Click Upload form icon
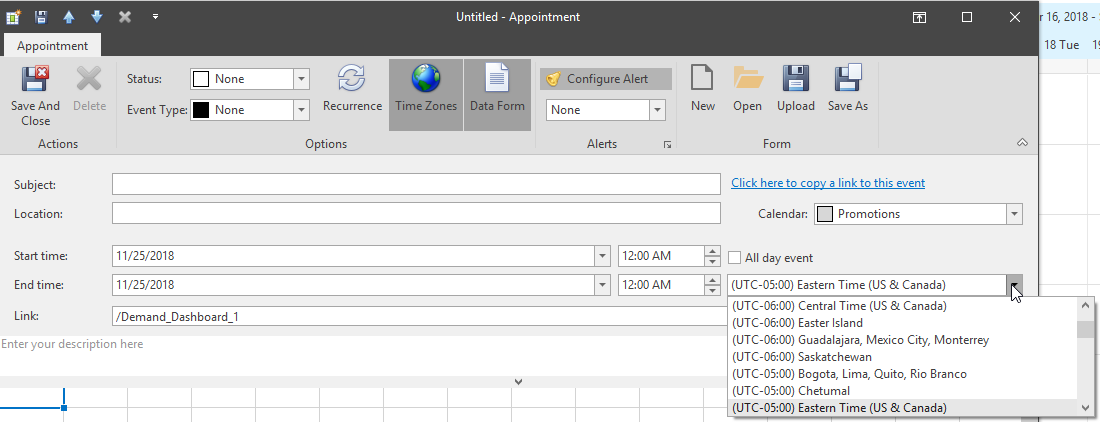The width and height of the screenshot is (1100, 422). 796,78
